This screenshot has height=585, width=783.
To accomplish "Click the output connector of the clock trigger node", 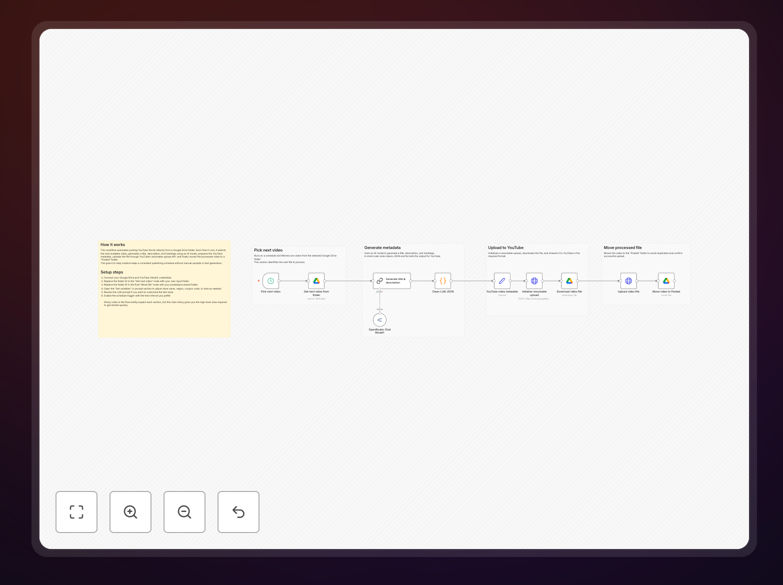I will (280, 281).
